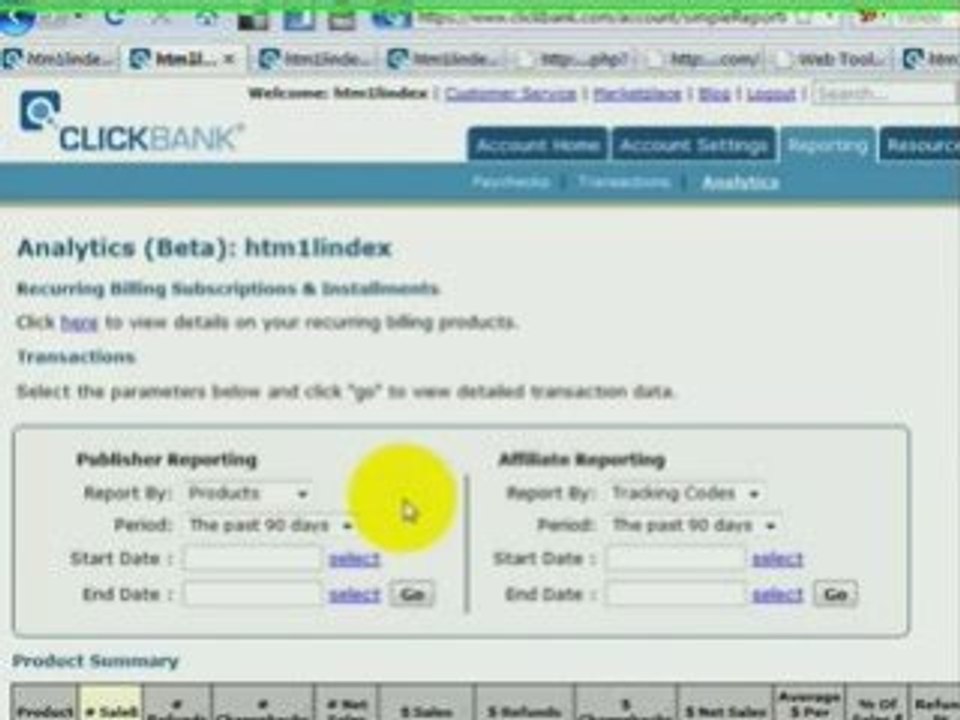Click the Logout link
This screenshot has width=960, height=720.
point(771,94)
